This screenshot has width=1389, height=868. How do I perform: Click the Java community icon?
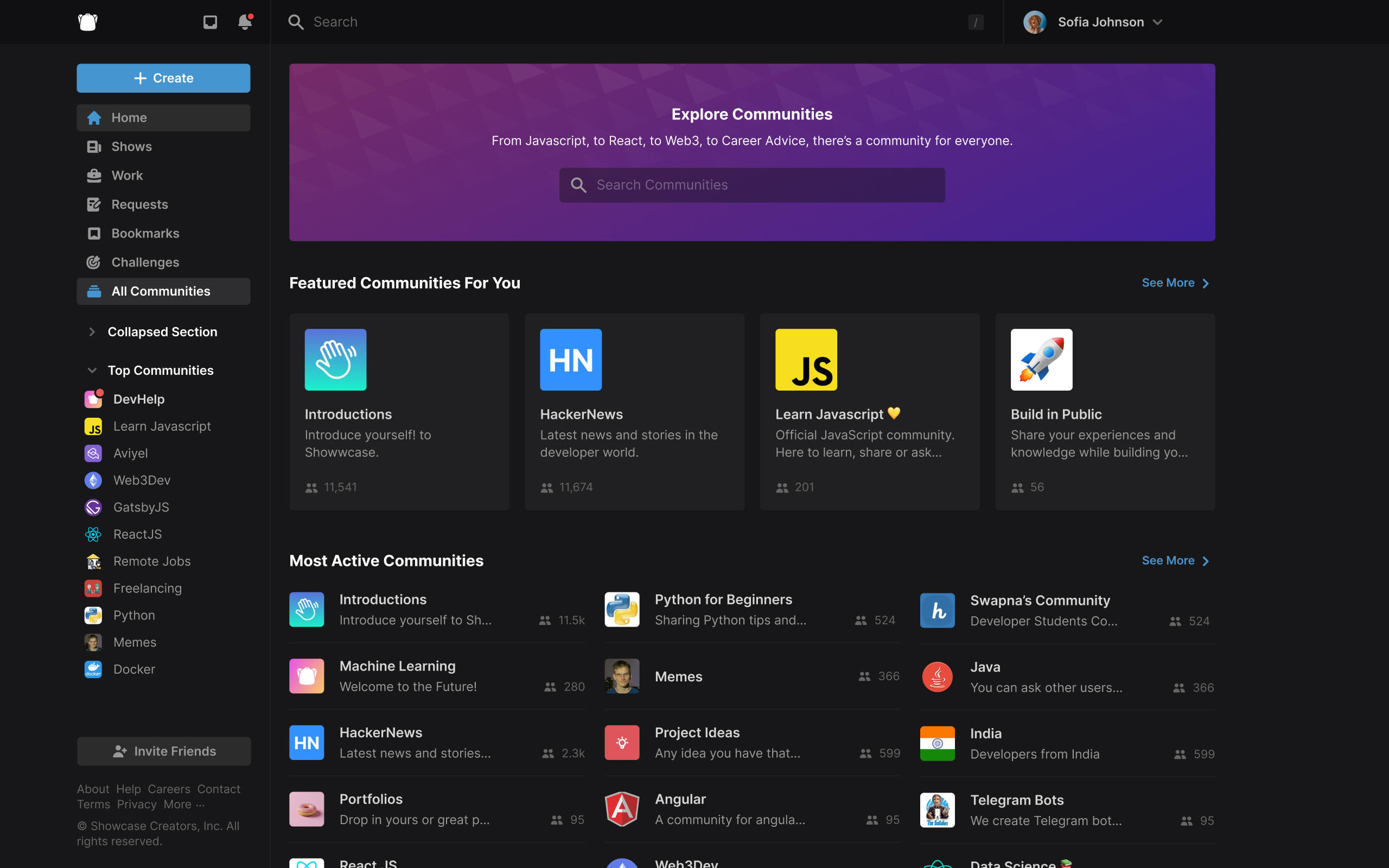tap(936, 677)
